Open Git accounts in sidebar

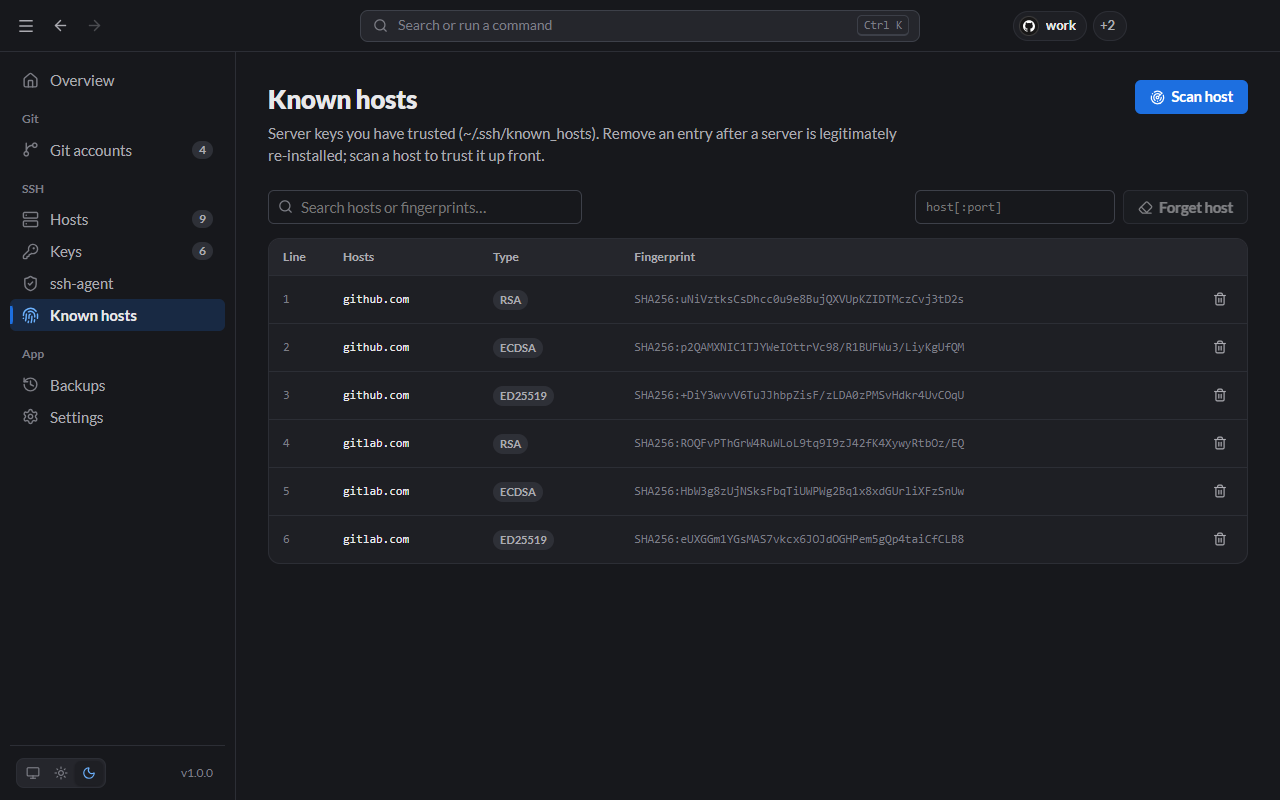(x=118, y=150)
